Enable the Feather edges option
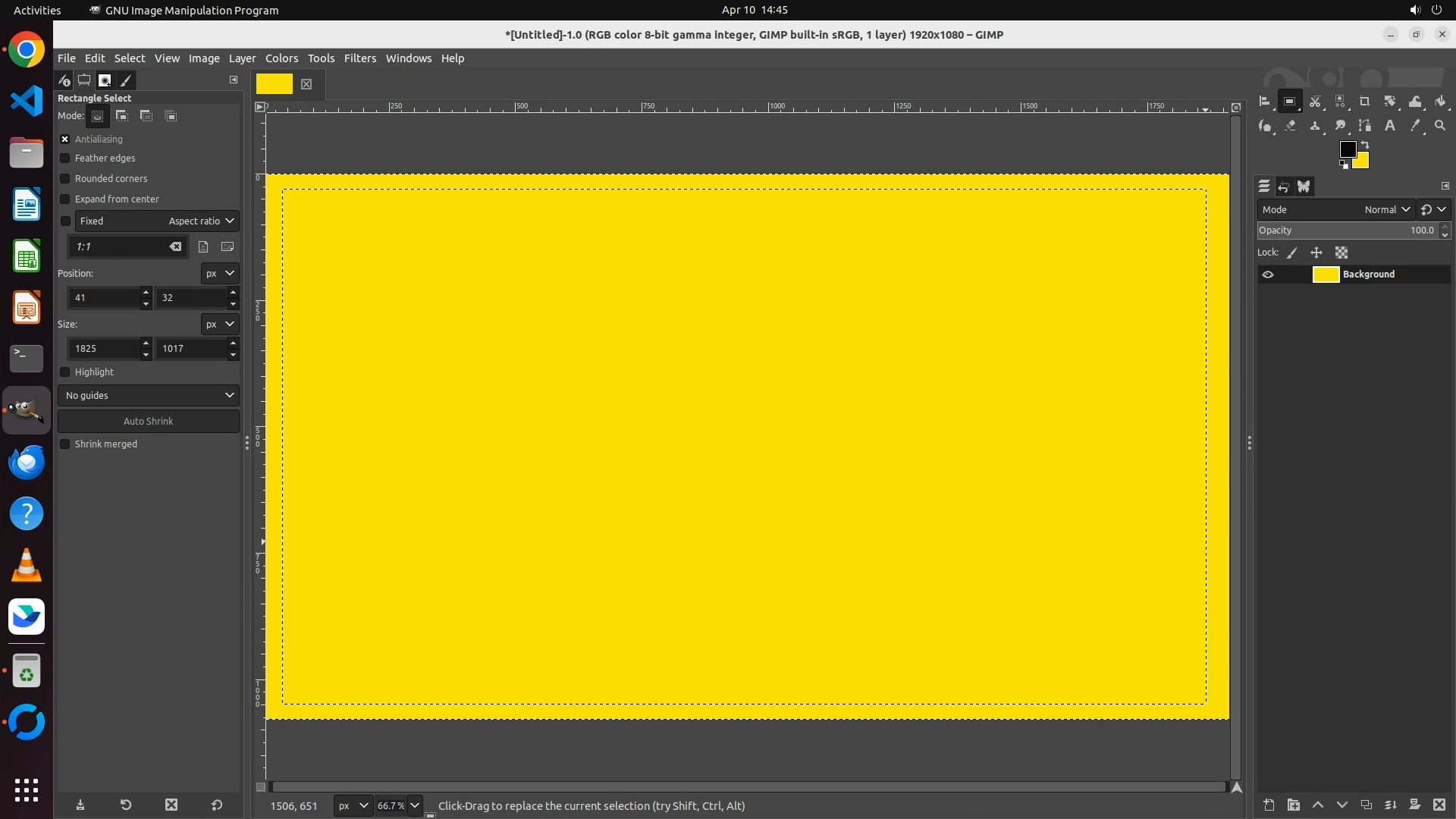1456x819 pixels. [65, 158]
